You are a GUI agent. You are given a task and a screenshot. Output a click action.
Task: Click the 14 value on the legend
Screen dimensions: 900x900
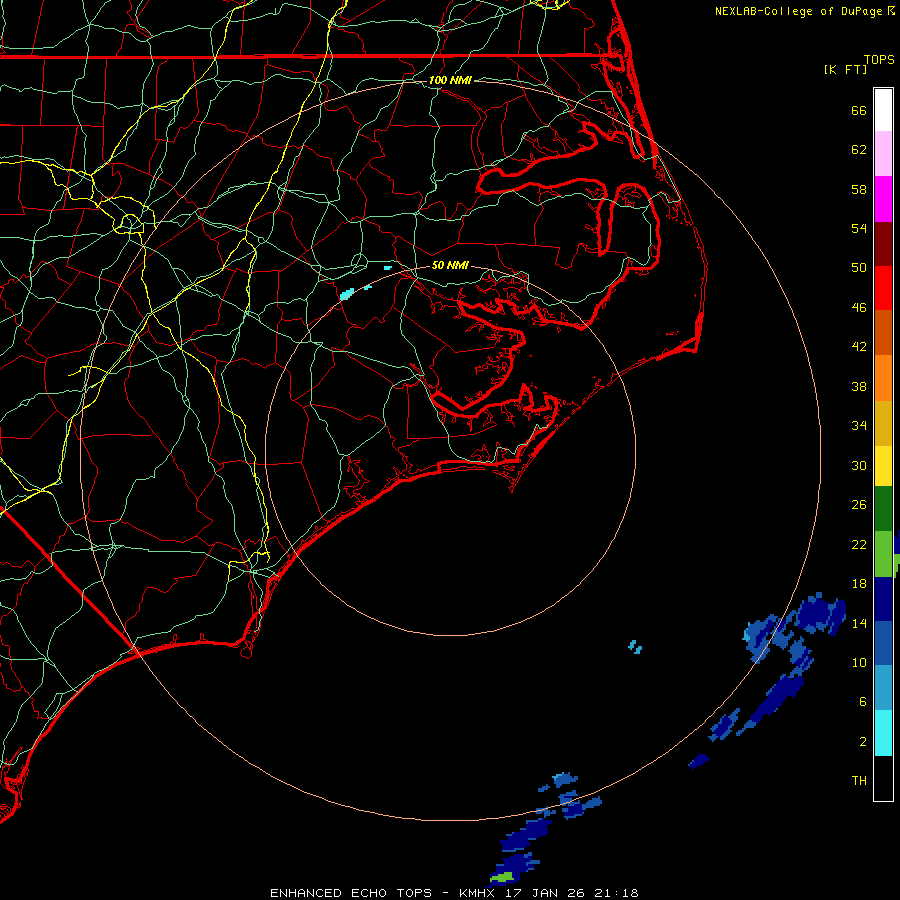(x=859, y=623)
